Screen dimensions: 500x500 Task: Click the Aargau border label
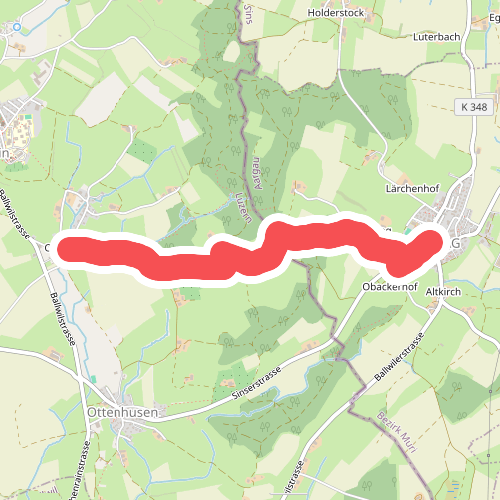(257, 173)
